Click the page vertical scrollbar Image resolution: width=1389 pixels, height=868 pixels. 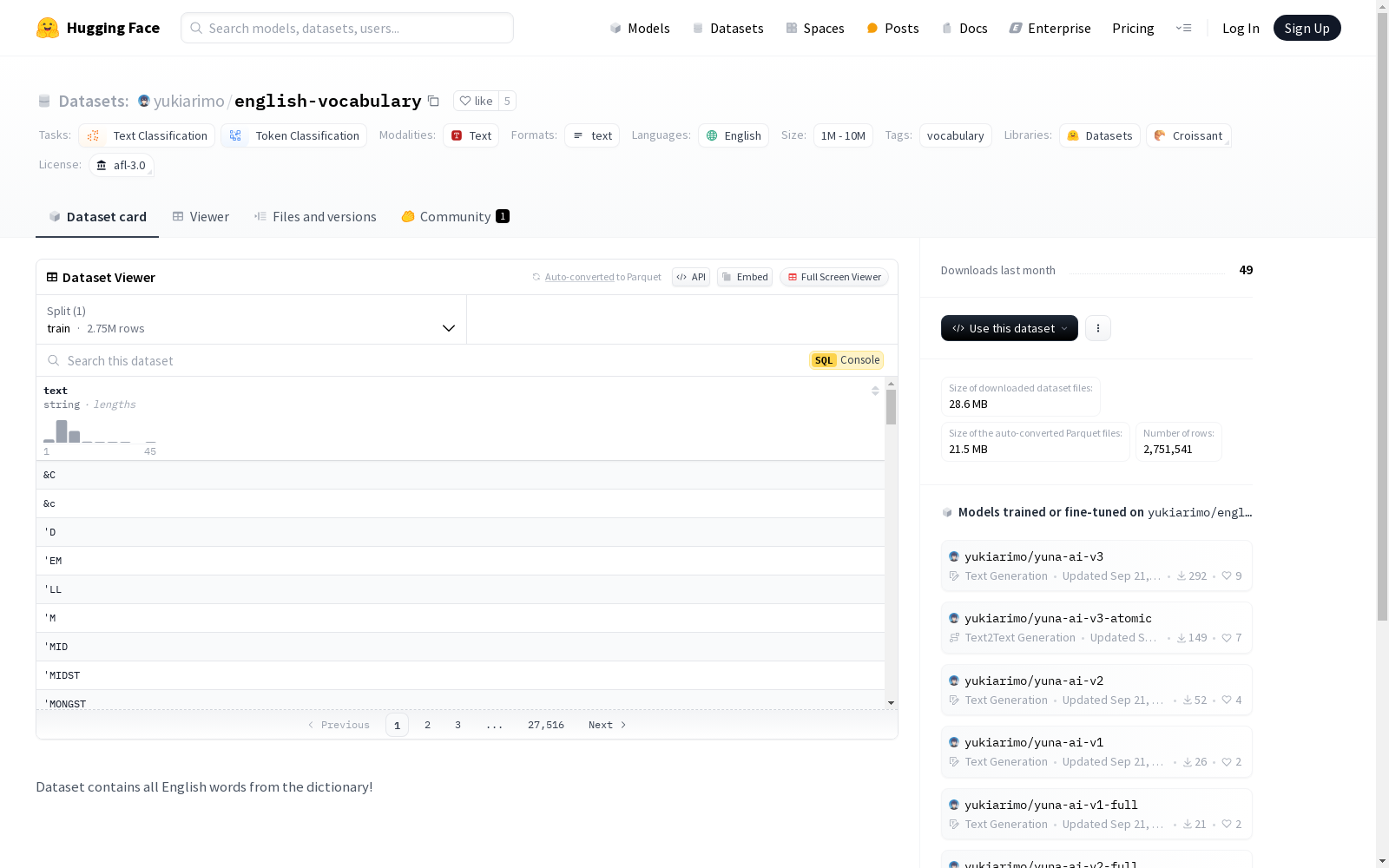pyautogui.click(x=1382, y=317)
